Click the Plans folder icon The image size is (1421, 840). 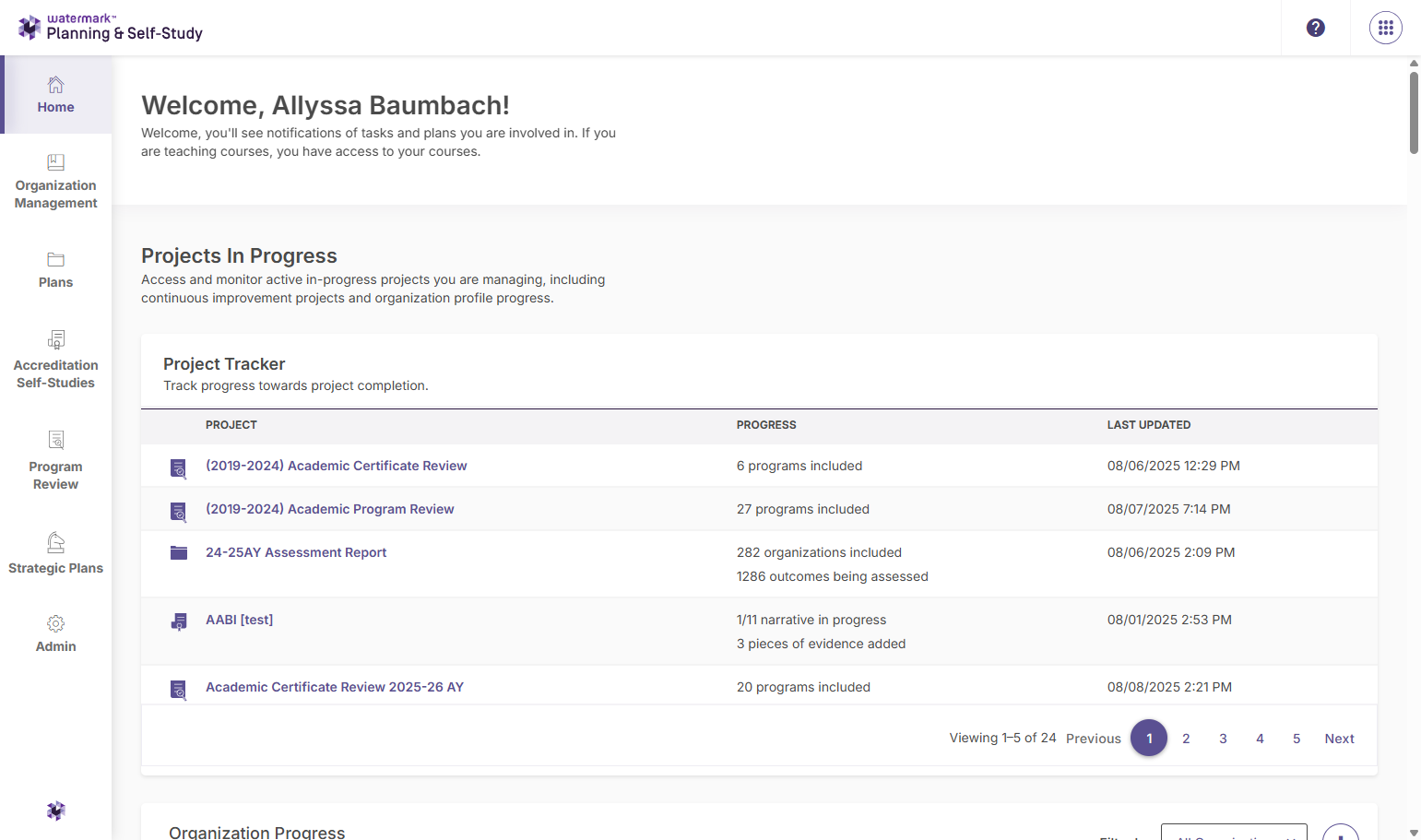[x=56, y=260]
